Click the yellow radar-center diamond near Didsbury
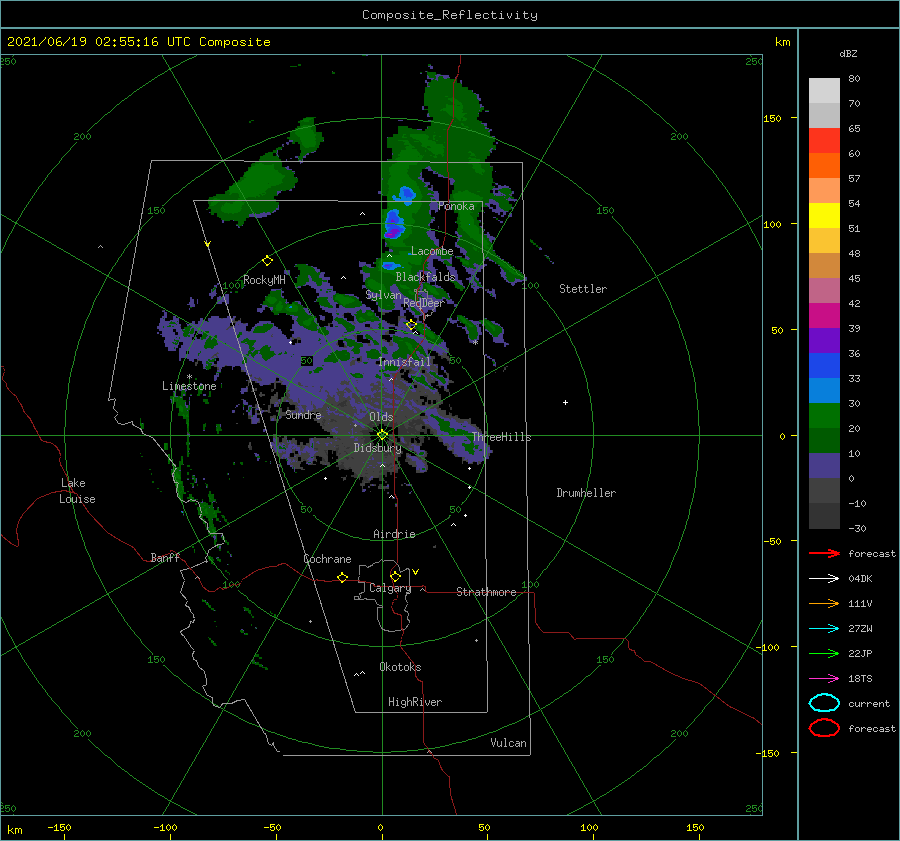This screenshot has height=841, width=900. 382,435
